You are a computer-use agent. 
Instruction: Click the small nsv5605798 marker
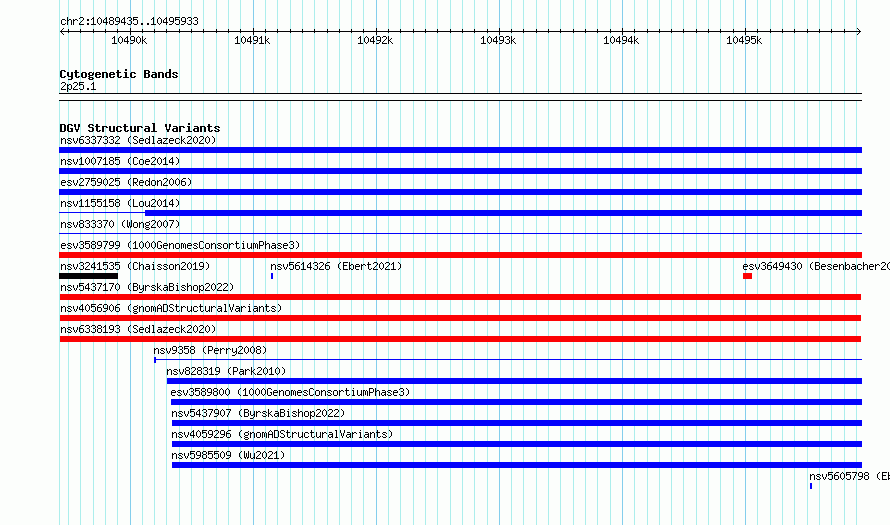pyautogui.click(x=811, y=486)
